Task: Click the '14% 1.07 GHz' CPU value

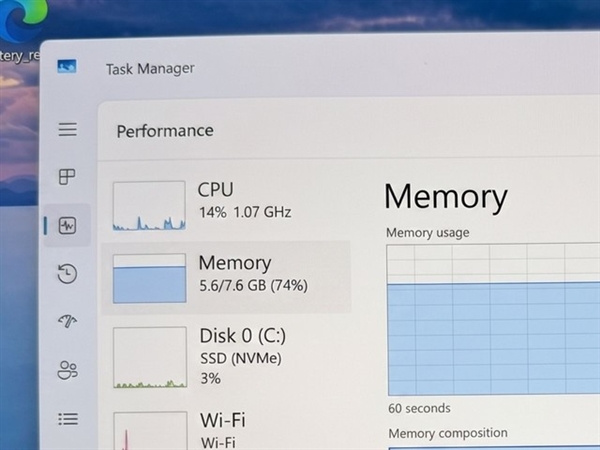Action: pyautogui.click(x=245, y=212)
